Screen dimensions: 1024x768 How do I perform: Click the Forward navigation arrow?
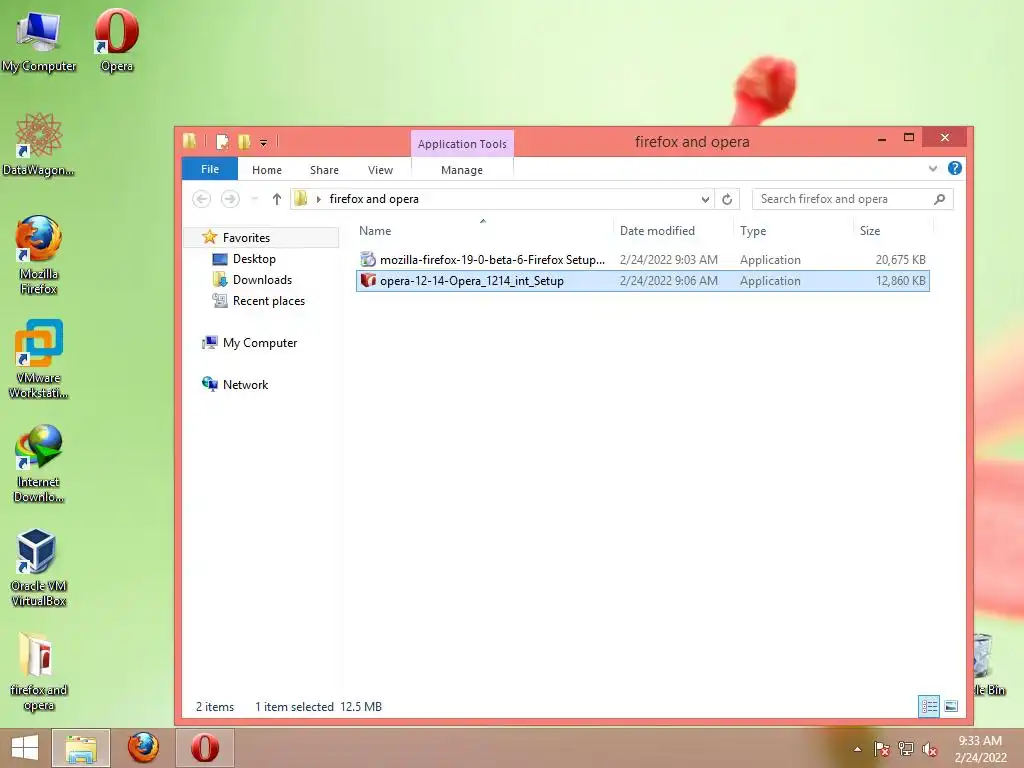230,199
